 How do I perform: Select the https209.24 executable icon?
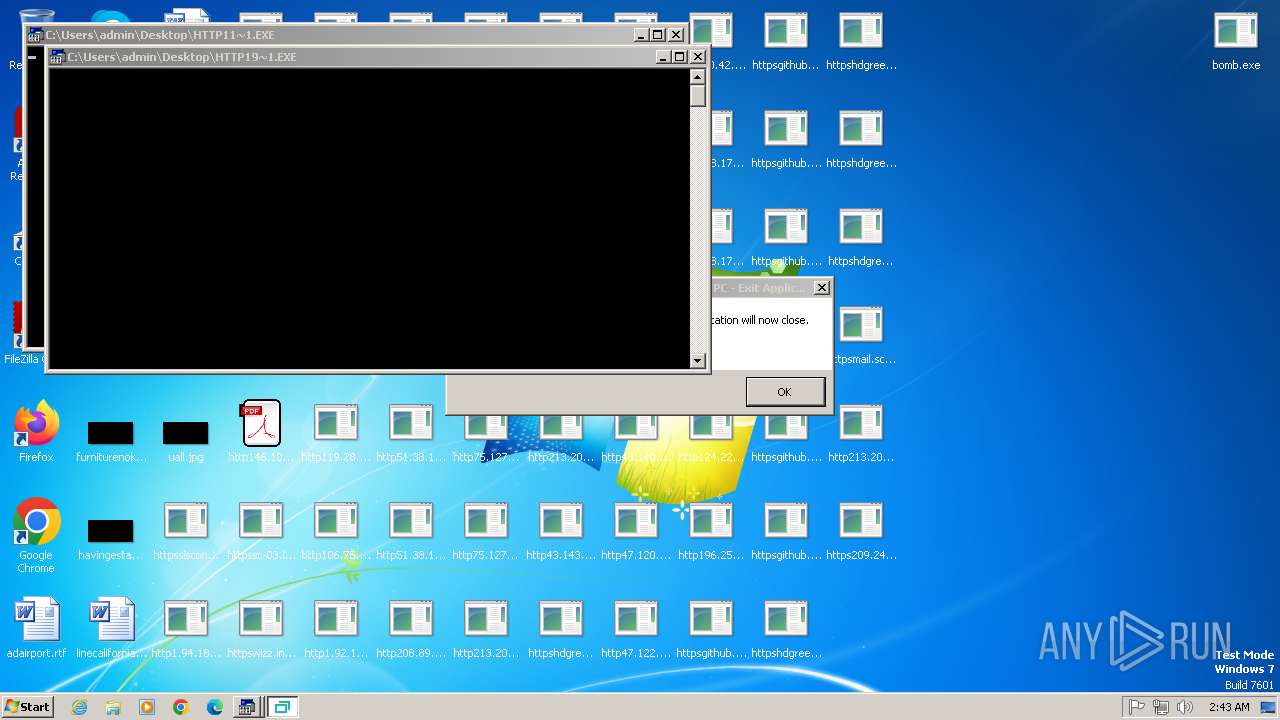tap(861, 530)
